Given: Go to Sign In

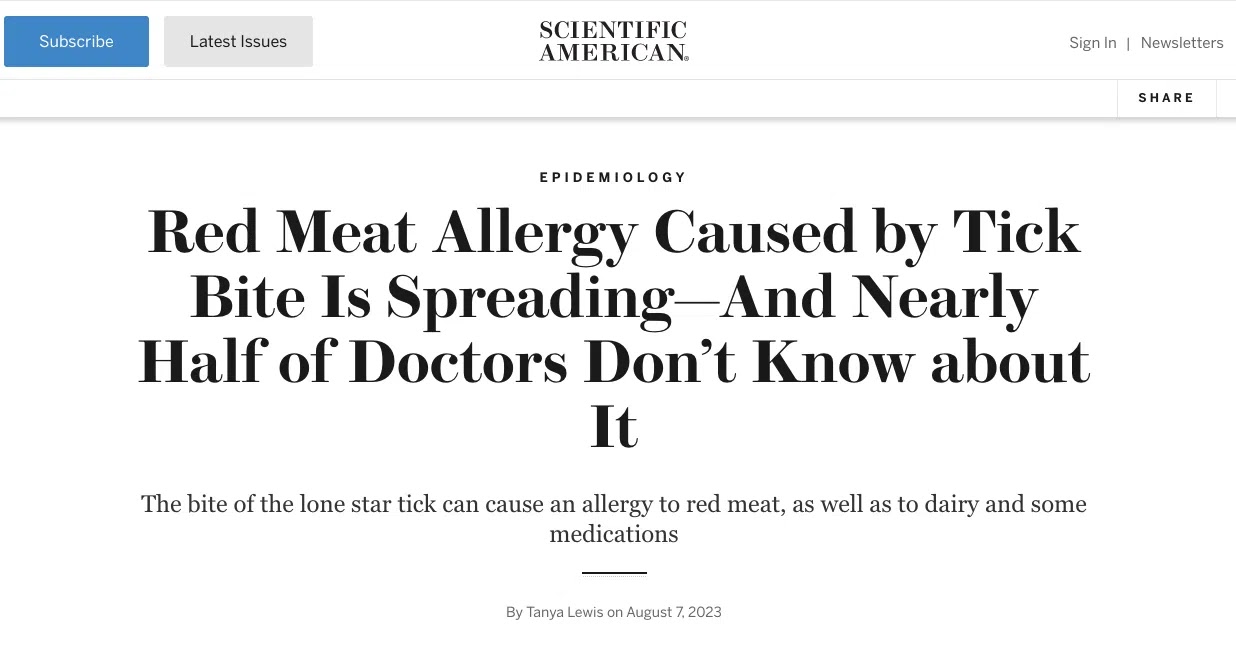Looking at the screenshot, I should (1092, 43).
